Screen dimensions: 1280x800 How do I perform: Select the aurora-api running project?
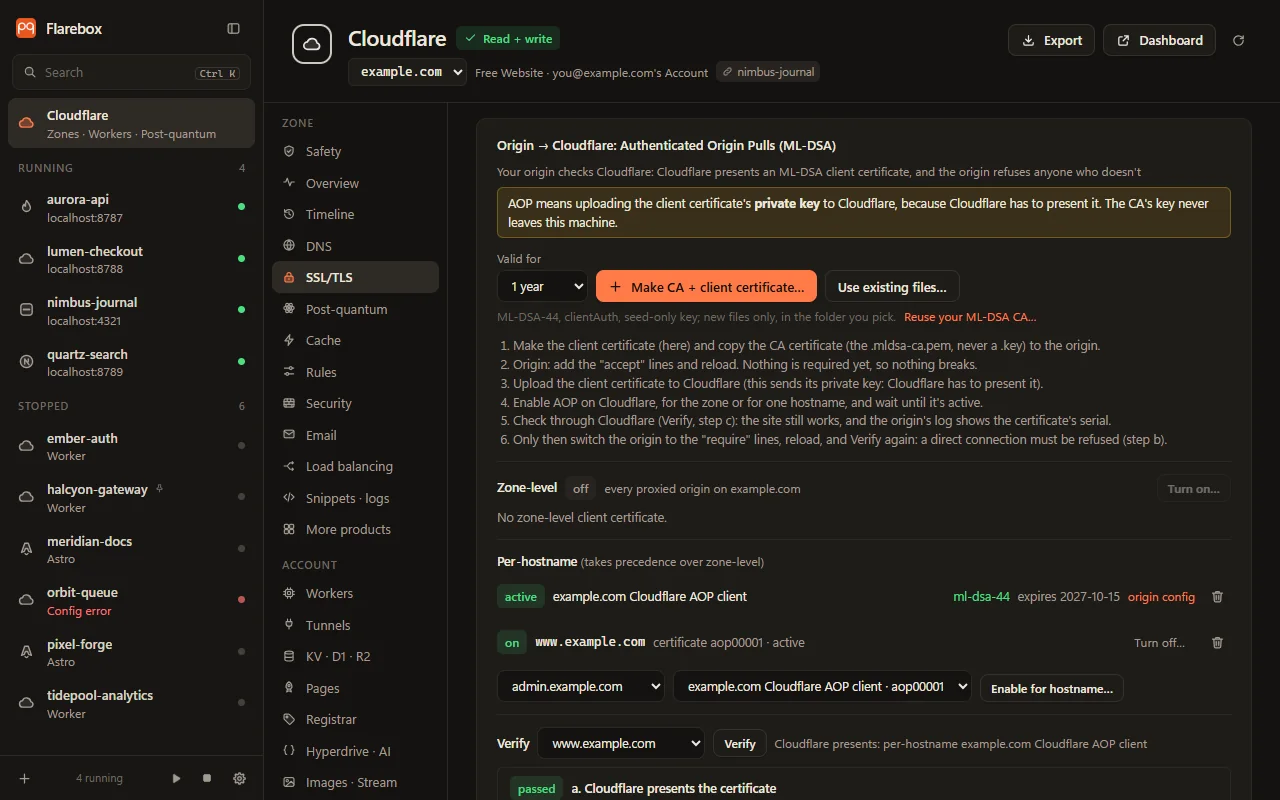131,208
